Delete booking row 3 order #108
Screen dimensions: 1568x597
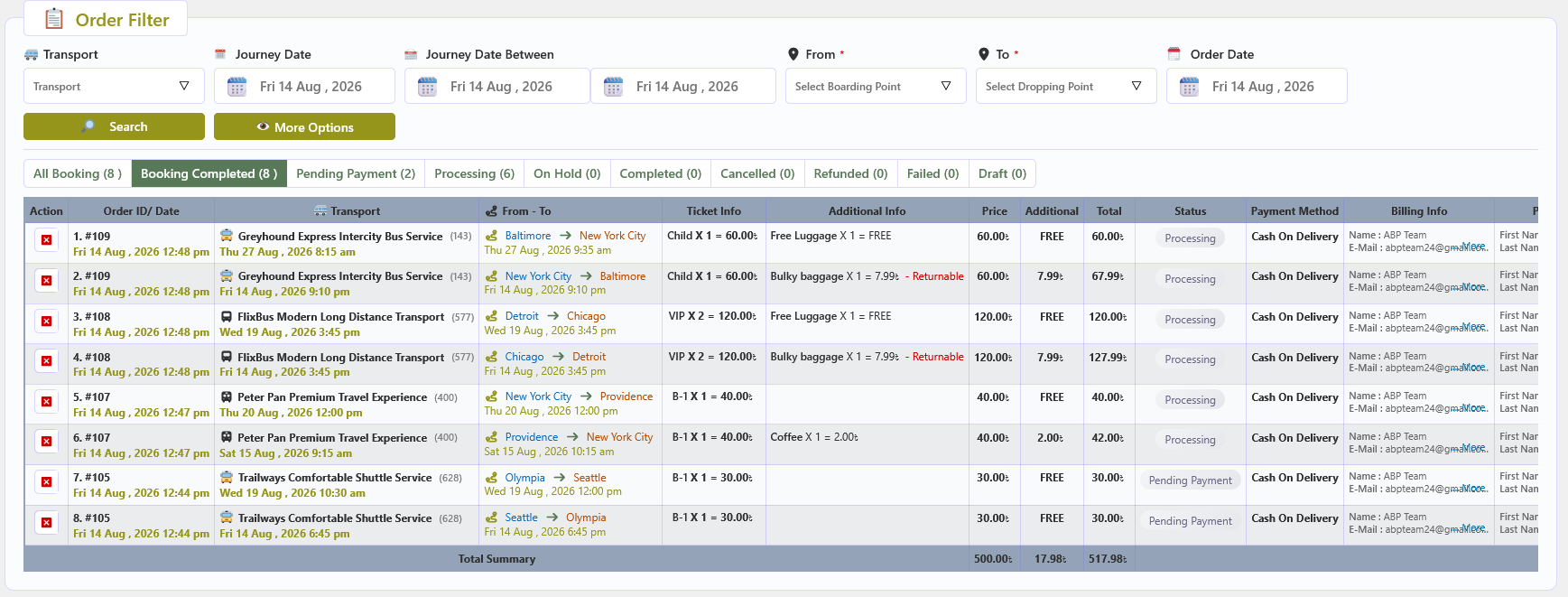[x=46, y=321]
